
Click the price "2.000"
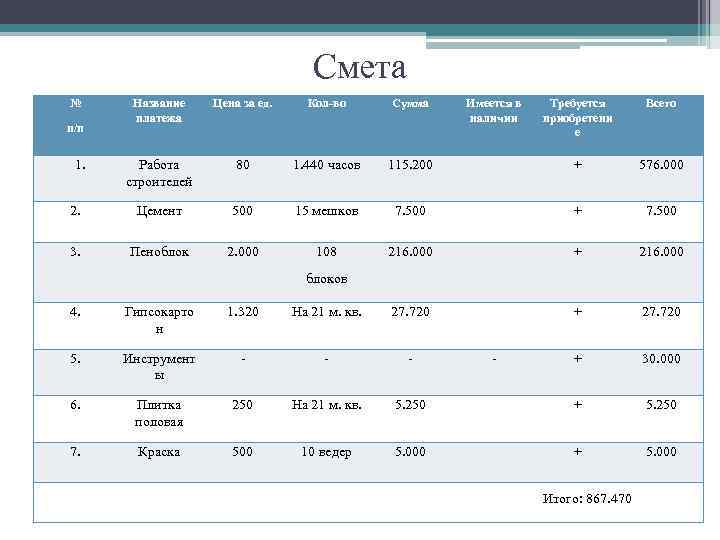tap(242, 252)
